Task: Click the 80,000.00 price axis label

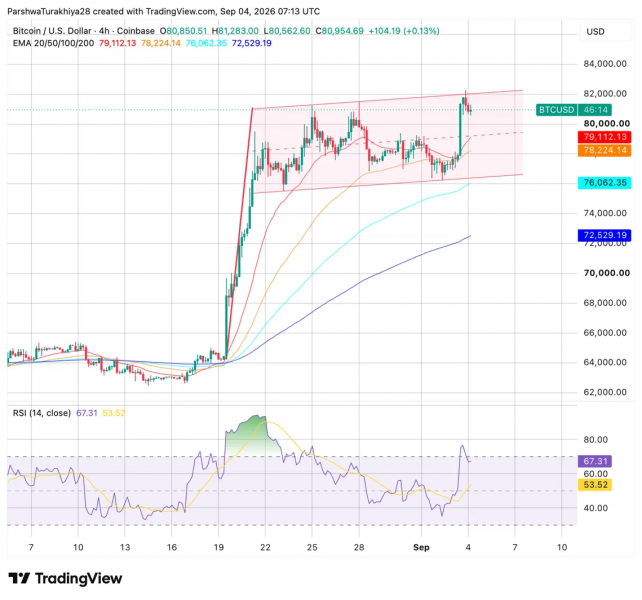Action: (x=606, y=124)
